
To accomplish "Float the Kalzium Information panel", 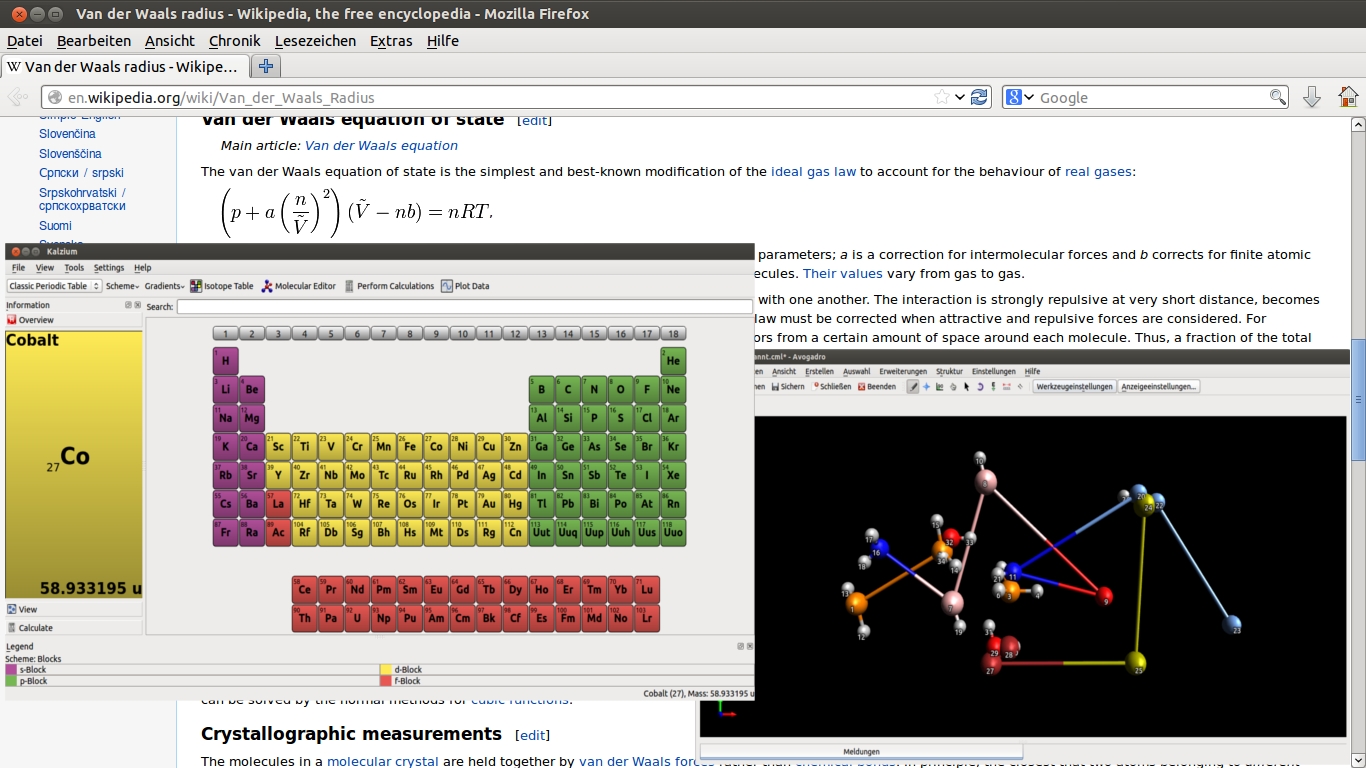I will tap(128, 305).
